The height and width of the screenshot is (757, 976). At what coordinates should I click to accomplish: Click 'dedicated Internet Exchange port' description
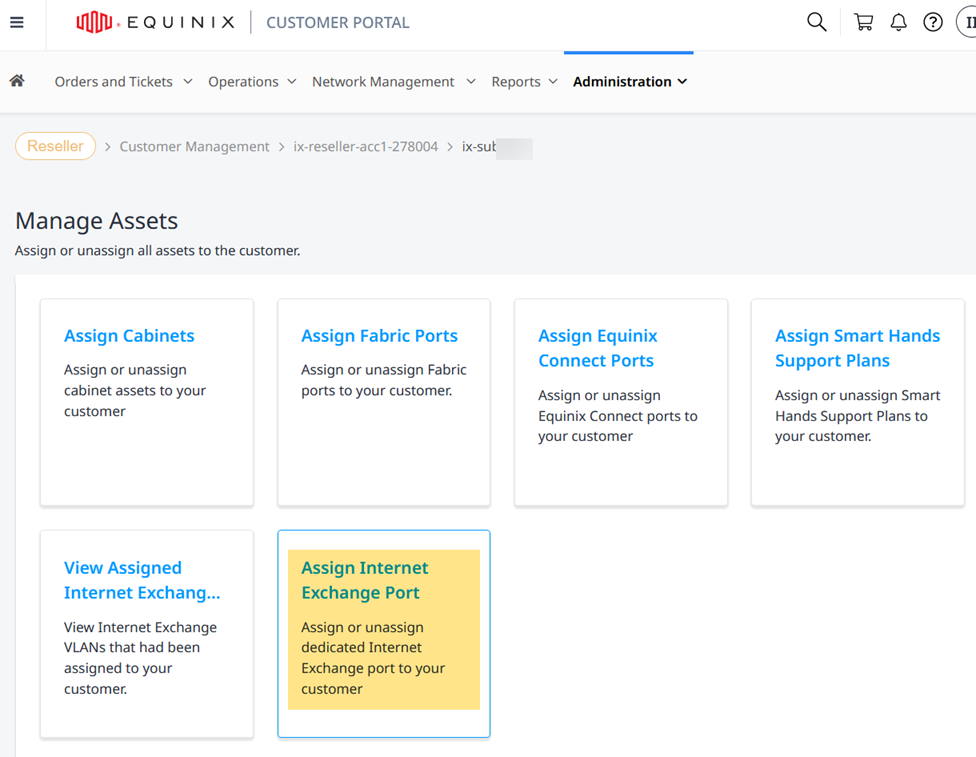373,658
